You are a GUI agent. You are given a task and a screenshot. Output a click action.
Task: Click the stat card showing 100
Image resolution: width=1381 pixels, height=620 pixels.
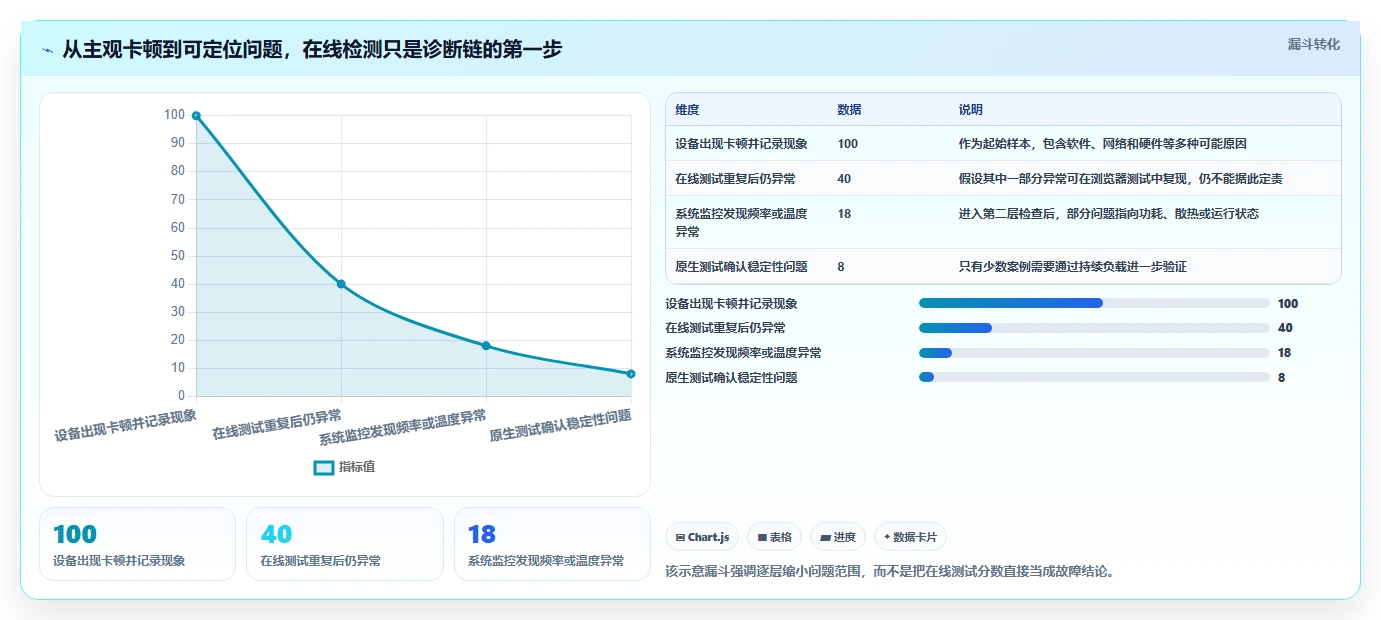click(x=137, y=544)
